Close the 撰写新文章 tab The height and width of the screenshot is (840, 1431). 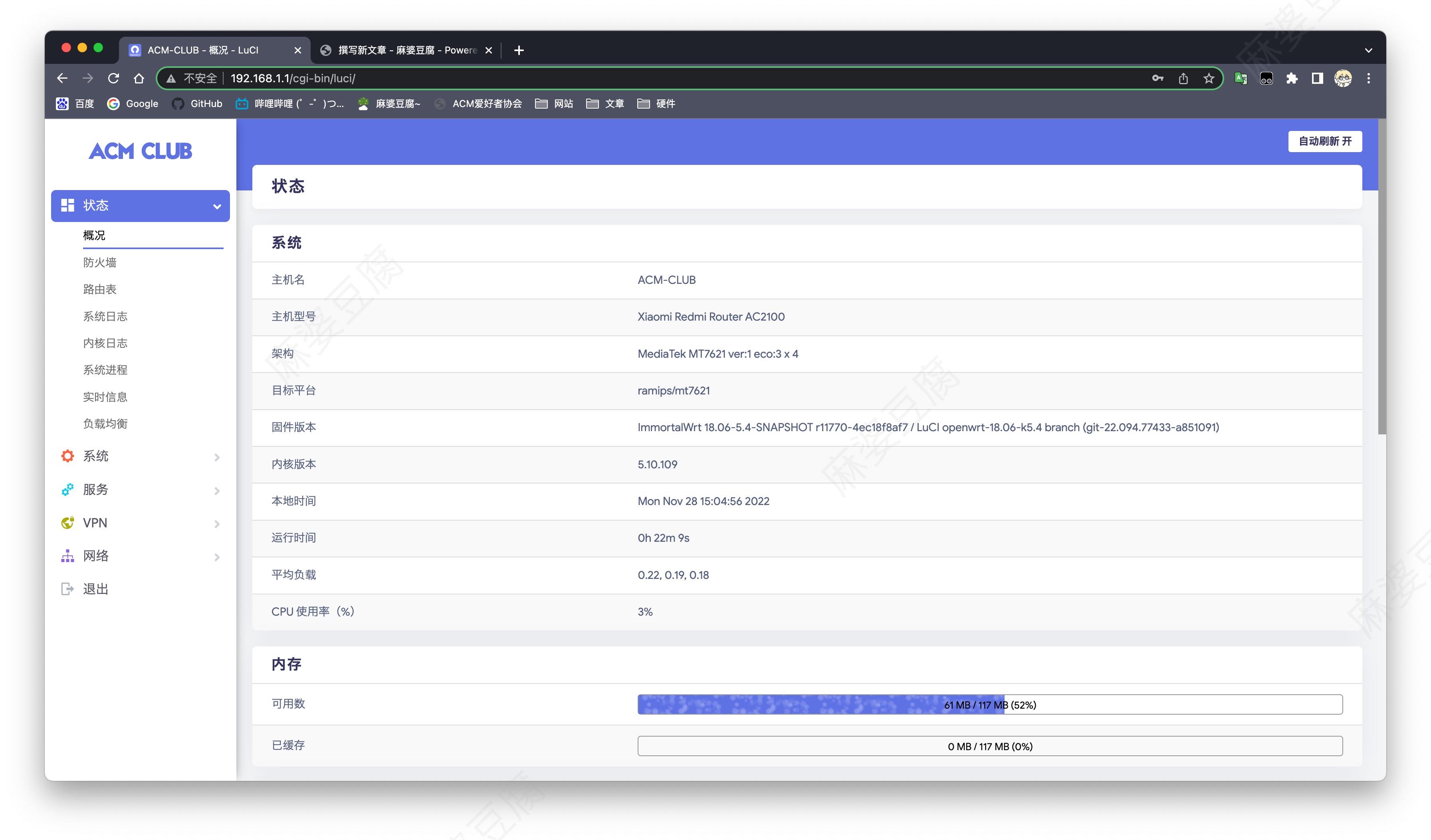coord(488,51)
